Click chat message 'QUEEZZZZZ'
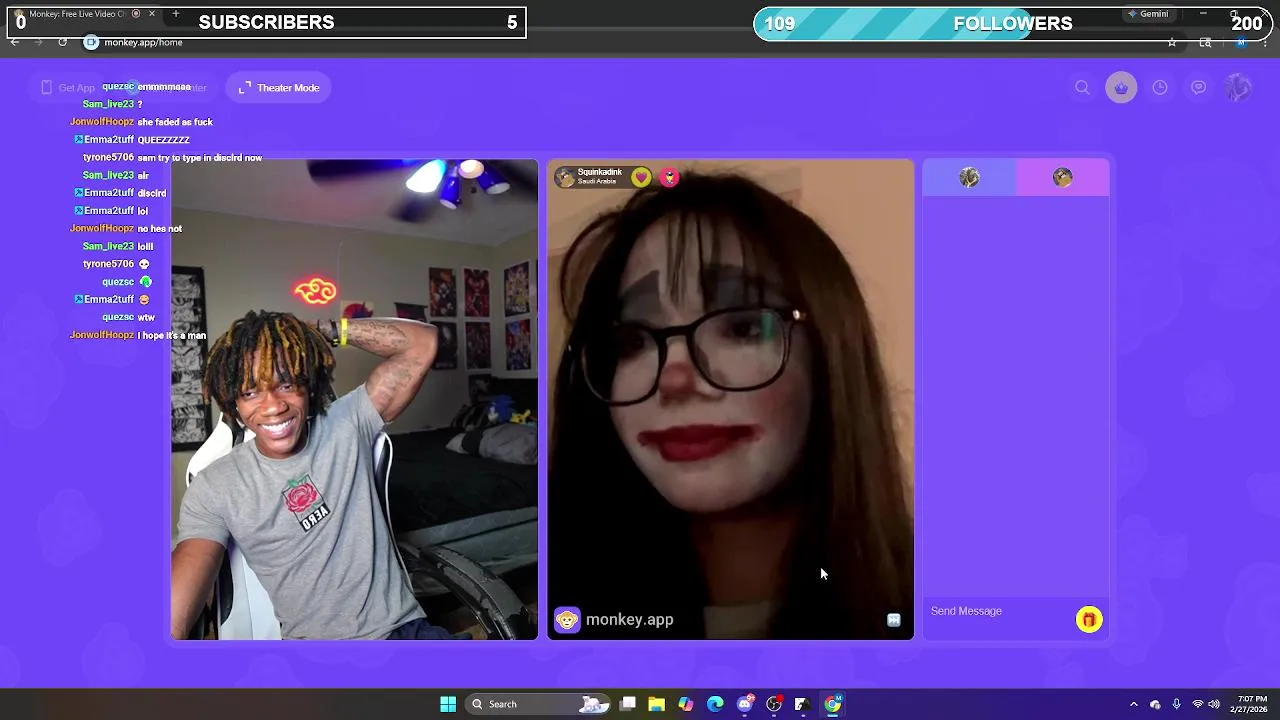 pos(163,140)
